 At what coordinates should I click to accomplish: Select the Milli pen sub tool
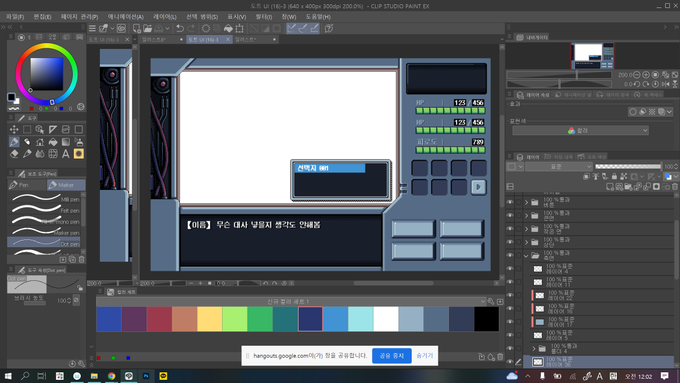point(44,199)
